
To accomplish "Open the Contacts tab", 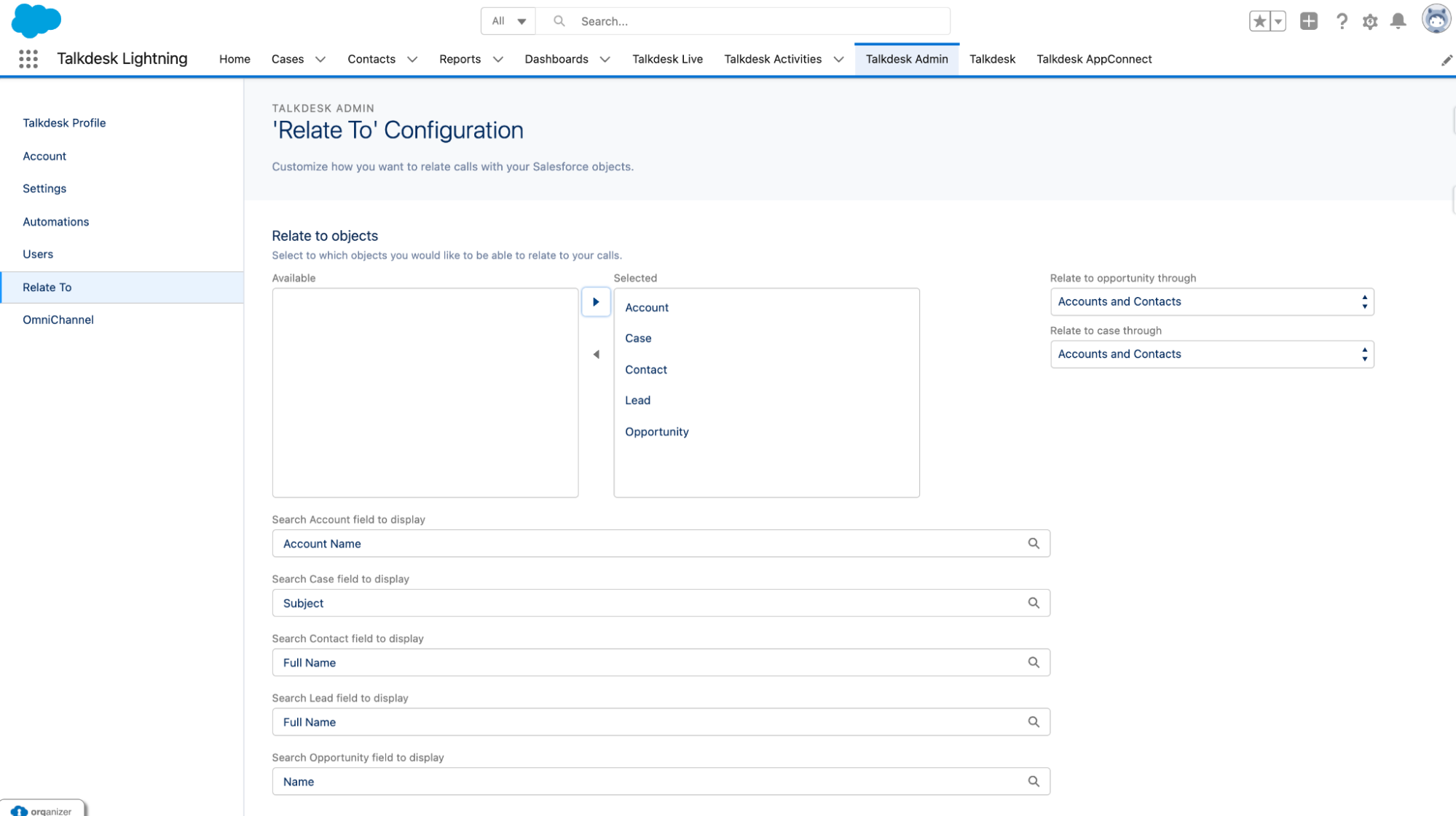I will point(371,60).
